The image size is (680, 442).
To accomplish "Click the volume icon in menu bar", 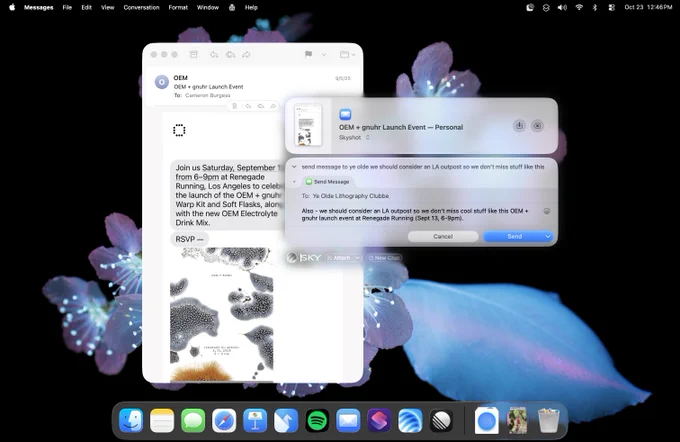I will [x=562, y=7].
